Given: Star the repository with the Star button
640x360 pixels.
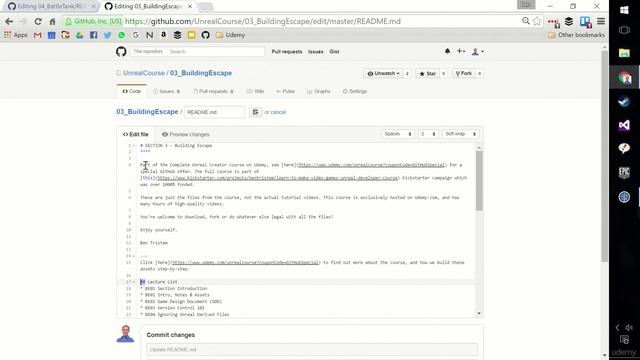Looking at the screenshot, I should pos(427,73).
